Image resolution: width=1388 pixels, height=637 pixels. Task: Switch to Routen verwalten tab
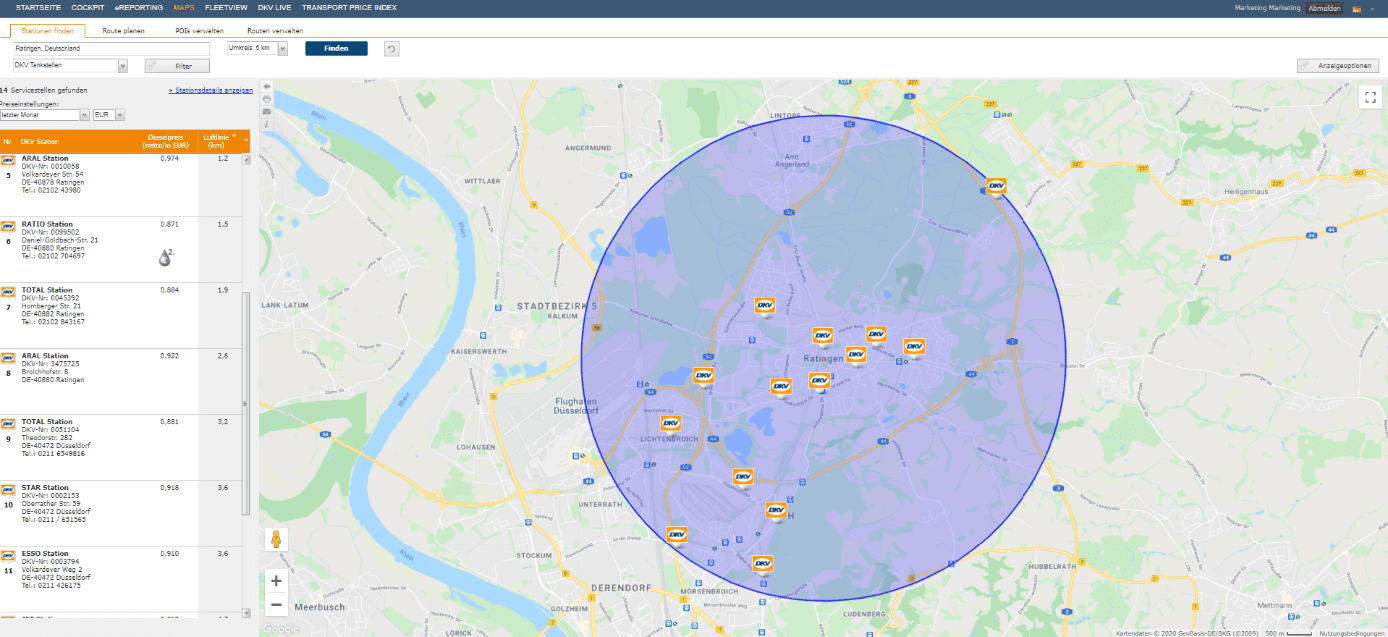coord(275,31)
